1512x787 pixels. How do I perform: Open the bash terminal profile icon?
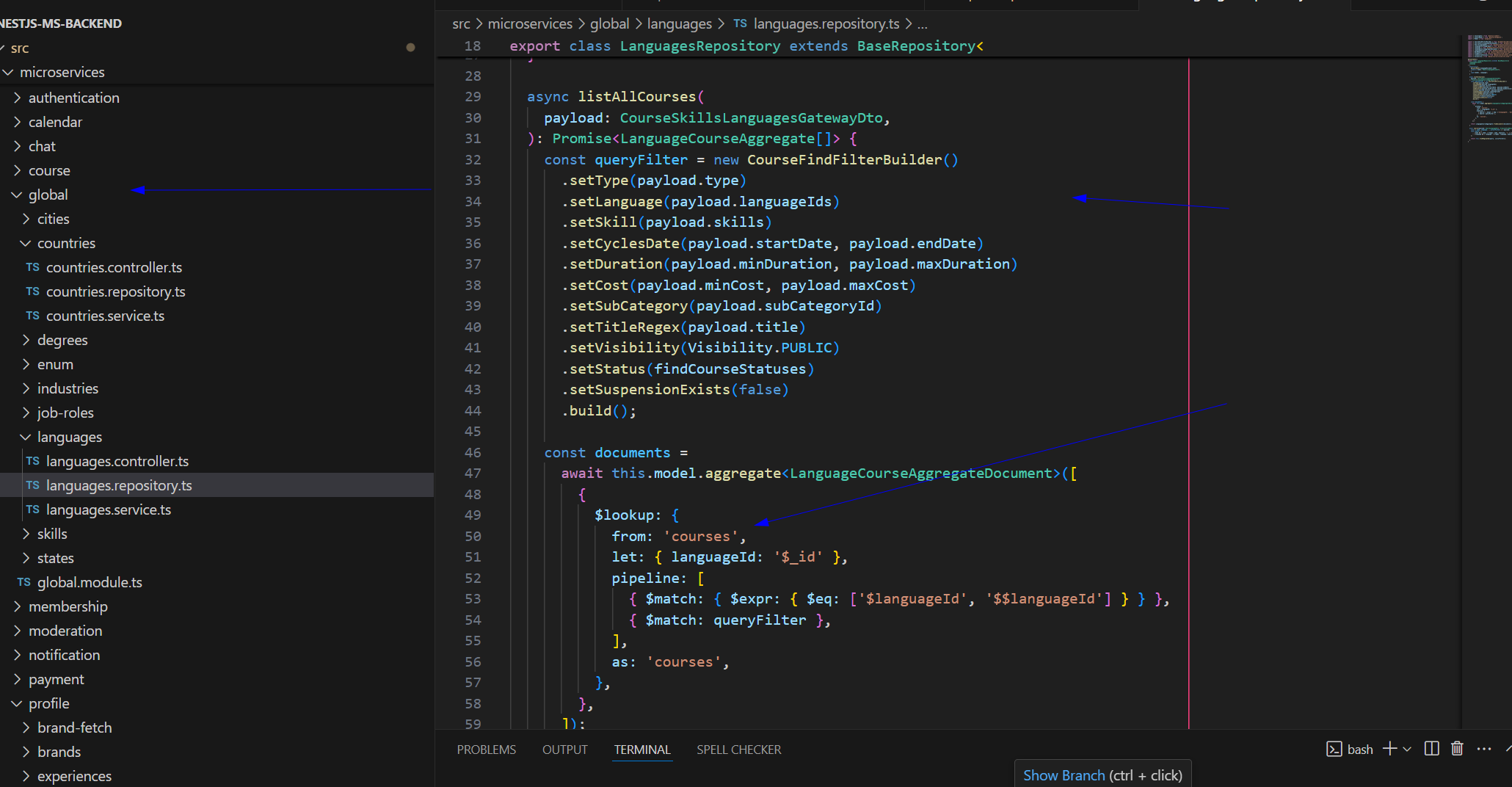pos(1334,749)
